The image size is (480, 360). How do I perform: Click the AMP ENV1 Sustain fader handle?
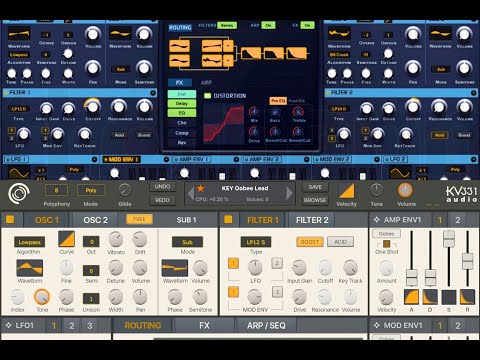(449, 238)
